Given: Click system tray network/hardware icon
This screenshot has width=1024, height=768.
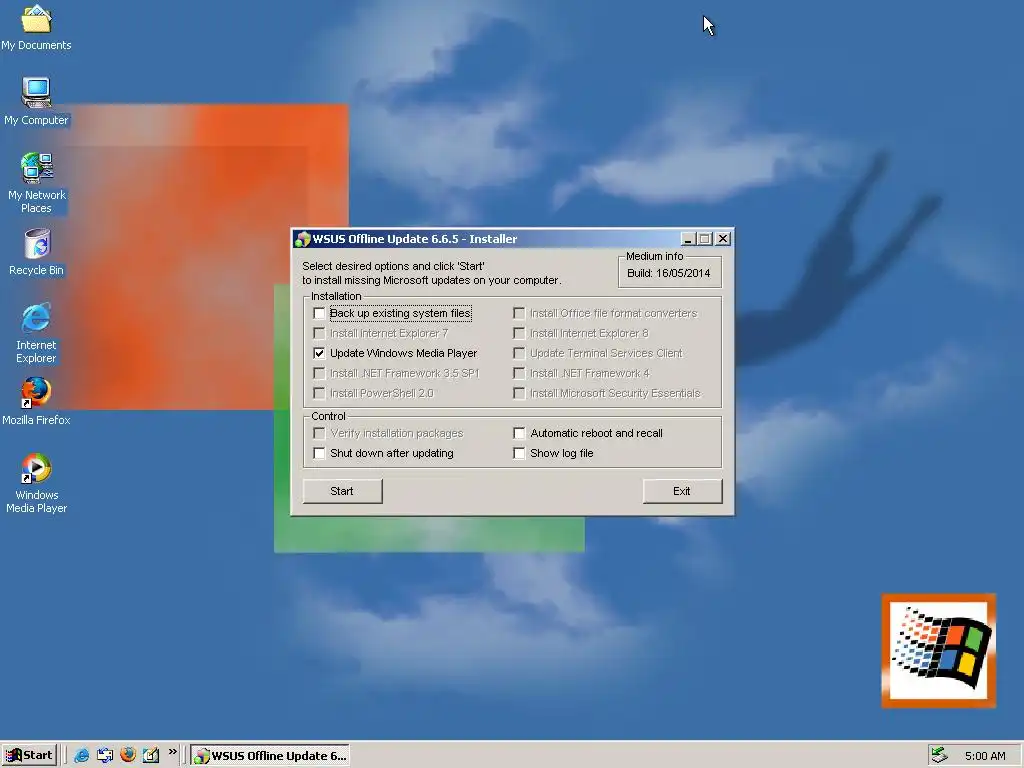Looking at the screenshot, I should point(939,755).
